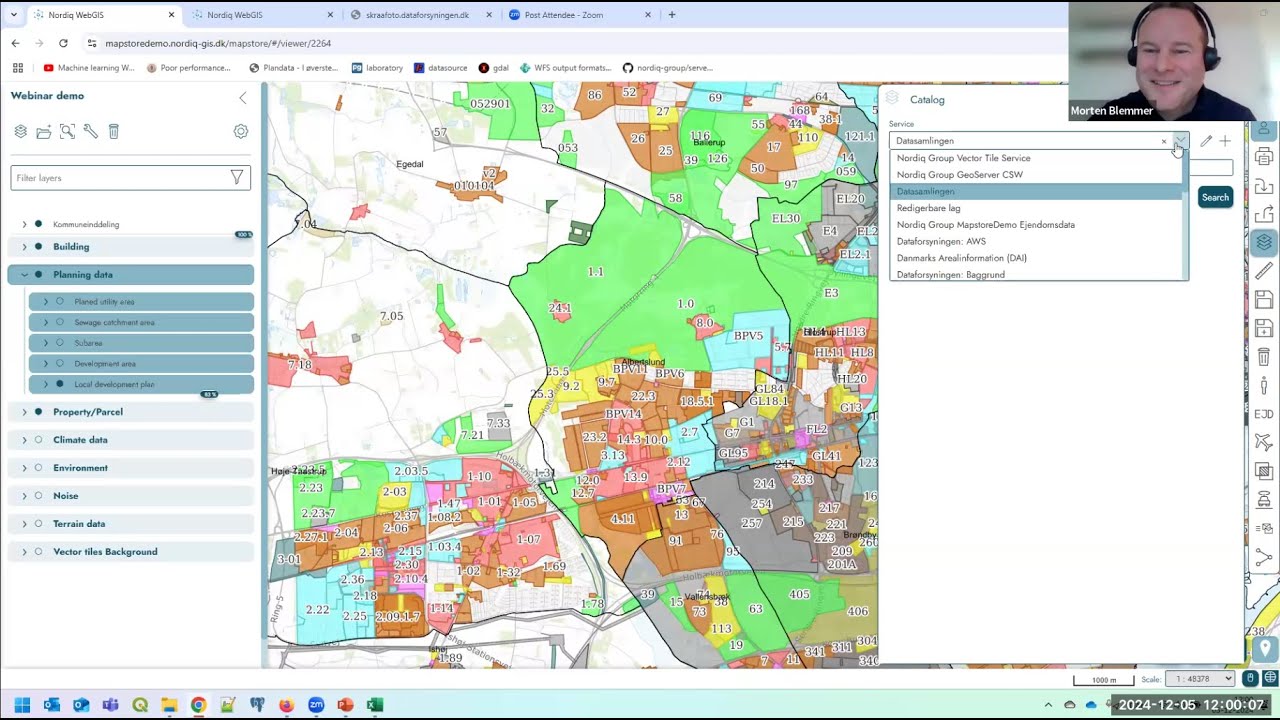Open the Windows Start menu

tap(22, 705)
